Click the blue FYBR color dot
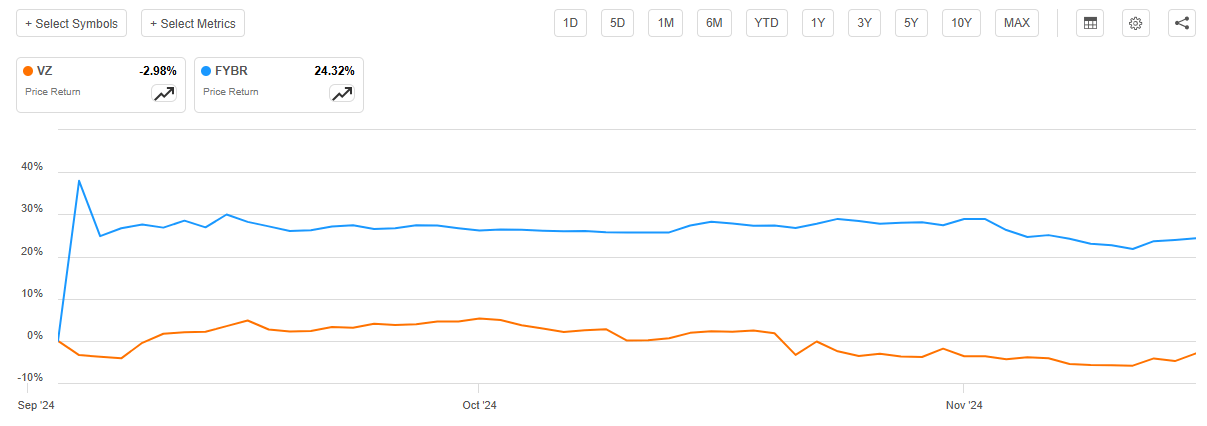This screenshot has width=1207, height=426. pyautogui.click(x=206, y=71)
